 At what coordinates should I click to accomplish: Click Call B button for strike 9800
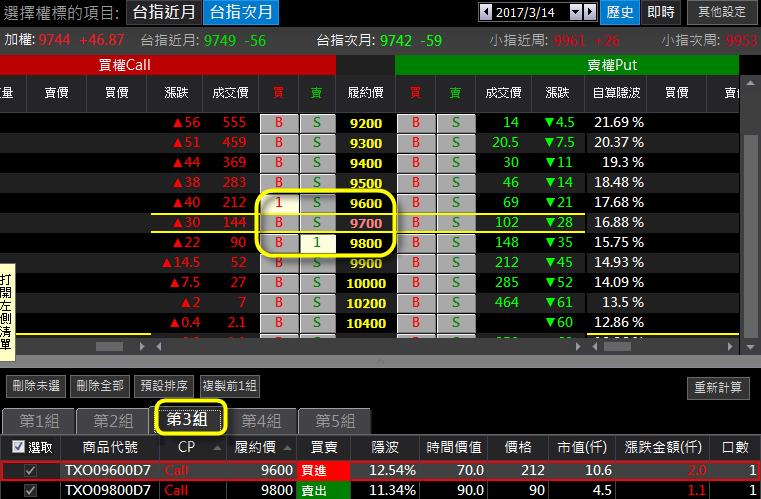(x=279, y=243)
